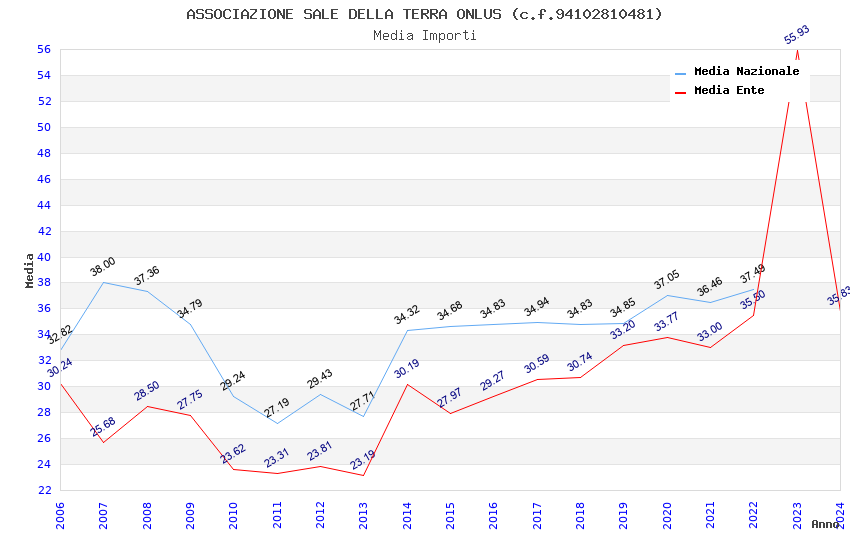Click the 23.81 data label
Image resolution: width=850 pixels, height=550 pixels.
coord(320,451)
